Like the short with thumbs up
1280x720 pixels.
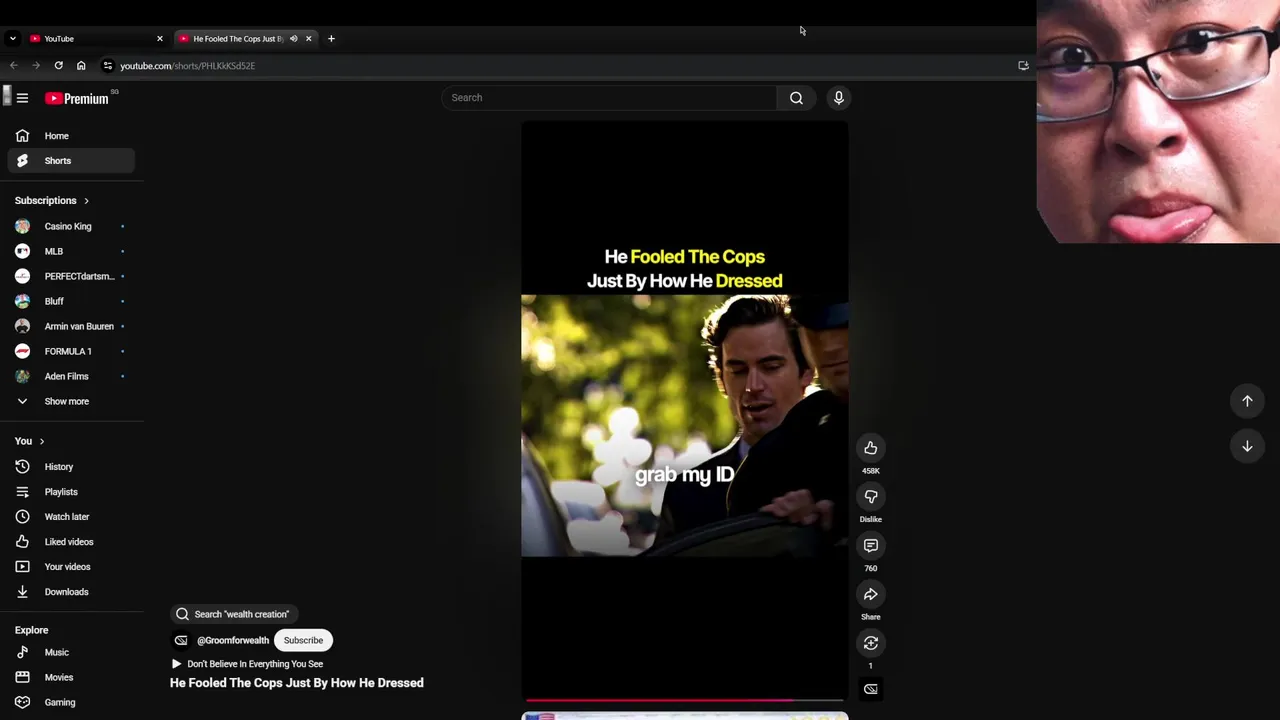[x=871, y=448]
